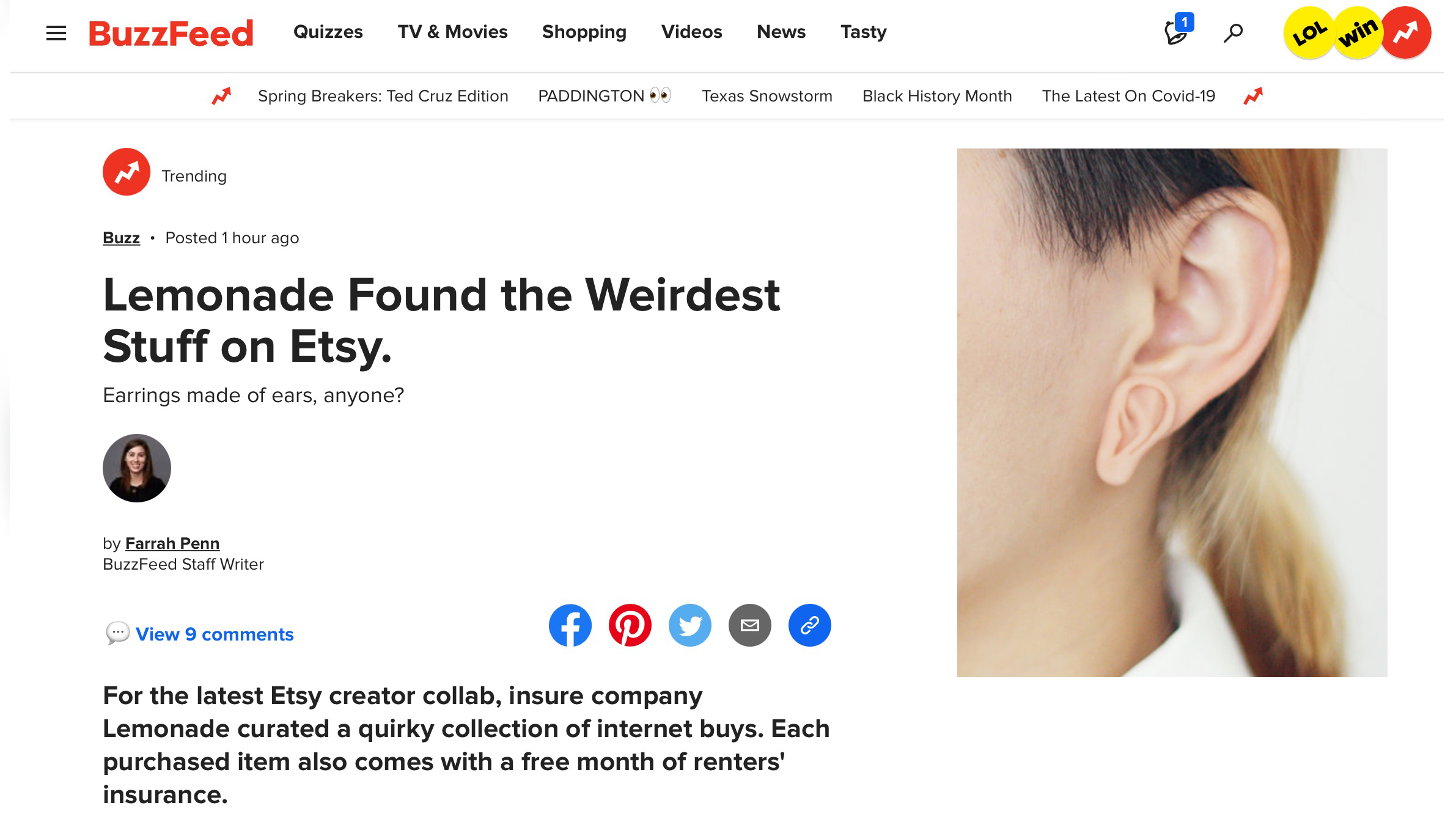The image size is (1456, 819).
Task: Open the Farrah Penn author link
Action: [x=172, y=543]
